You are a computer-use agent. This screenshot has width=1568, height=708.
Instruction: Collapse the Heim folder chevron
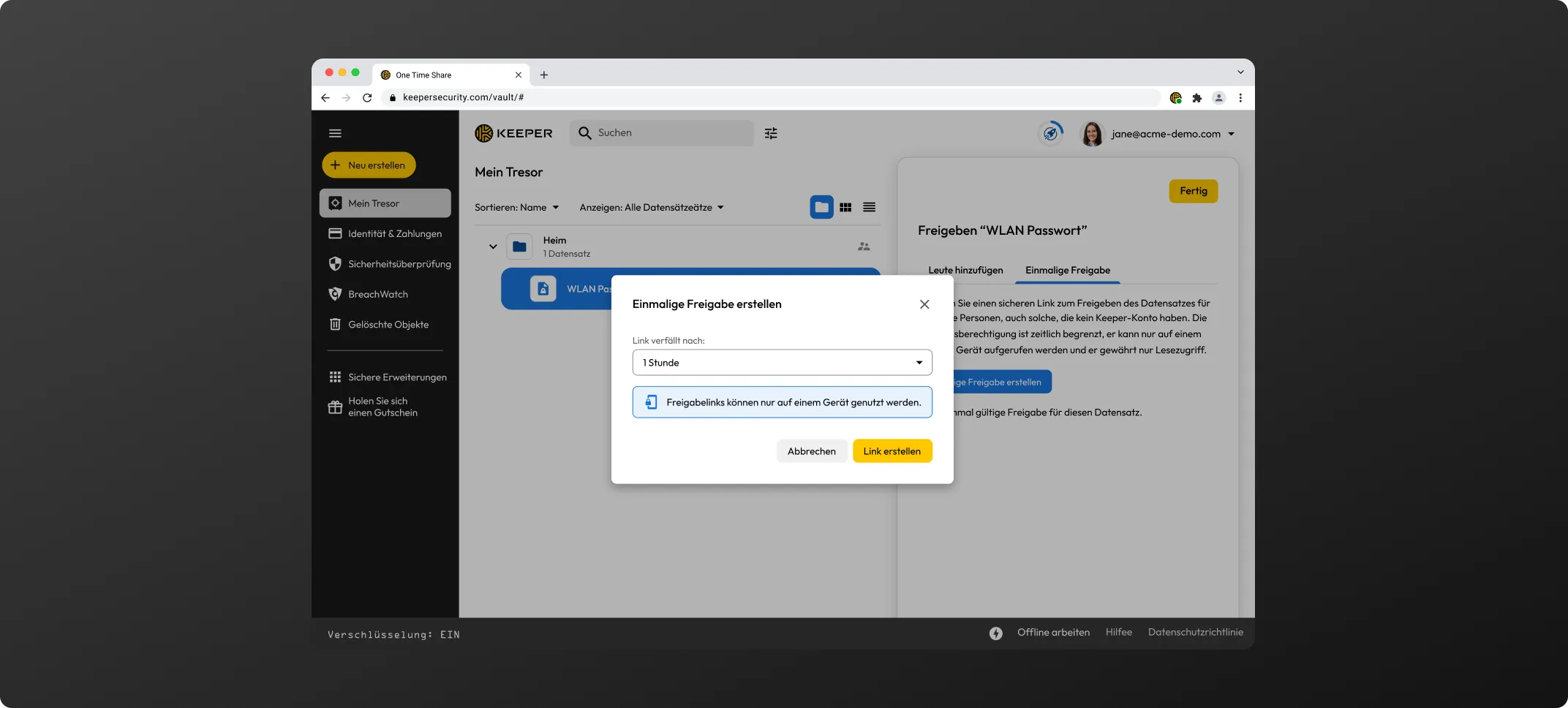(x=493, y=246)
